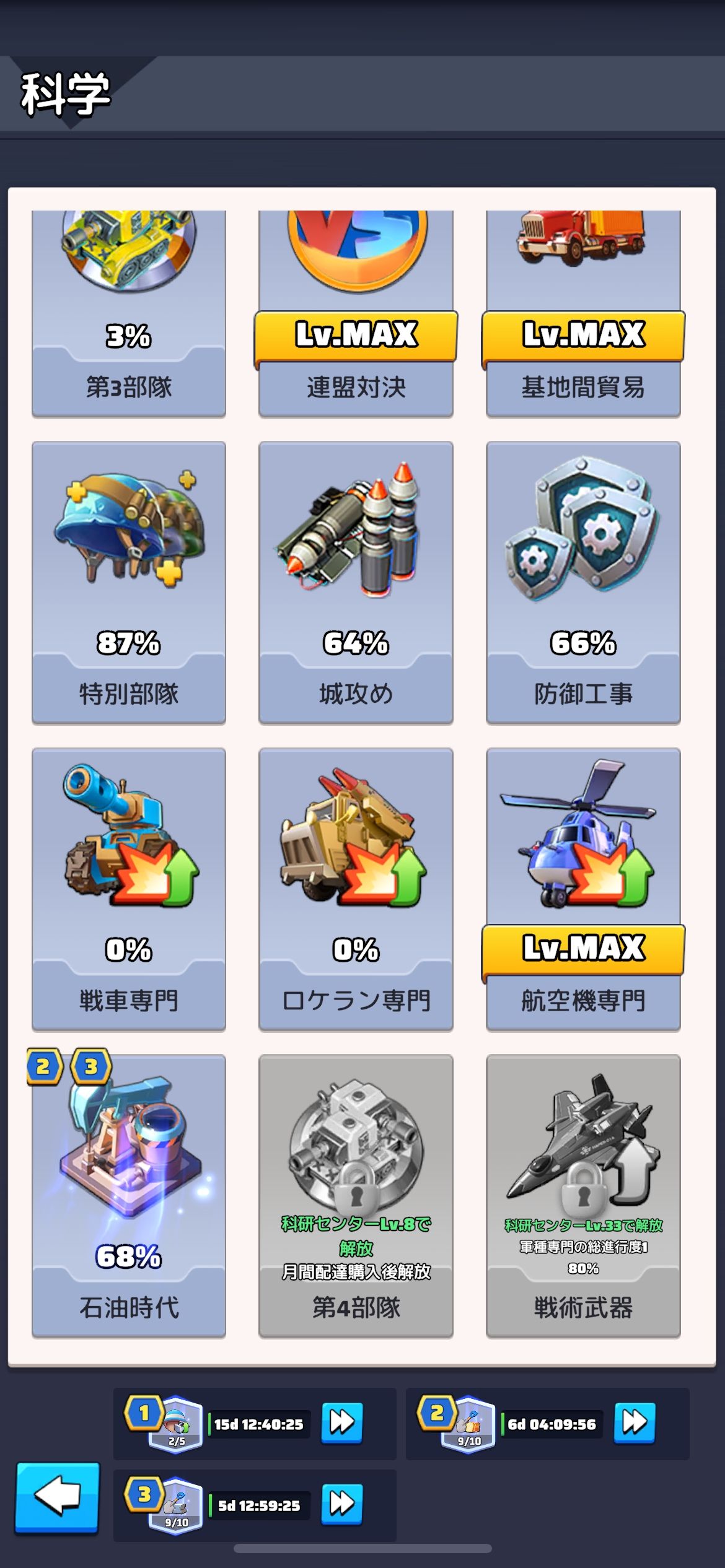The image size is (725, 1568).
Task: Open the 石油時代 oil pump research tile
Action: pyautogui.click(x=129, y=1196)
